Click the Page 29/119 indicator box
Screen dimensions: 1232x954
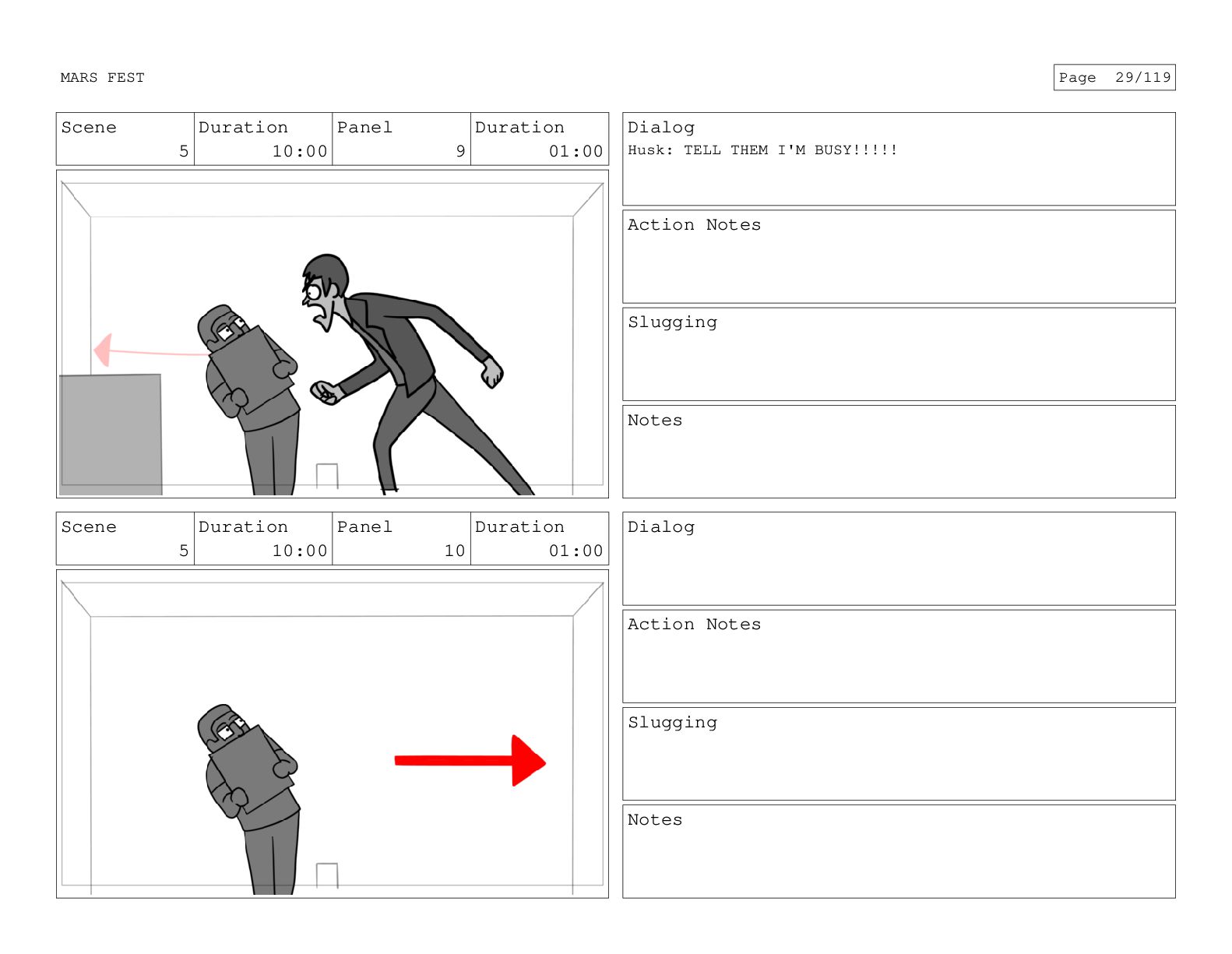pos(1114,77)
